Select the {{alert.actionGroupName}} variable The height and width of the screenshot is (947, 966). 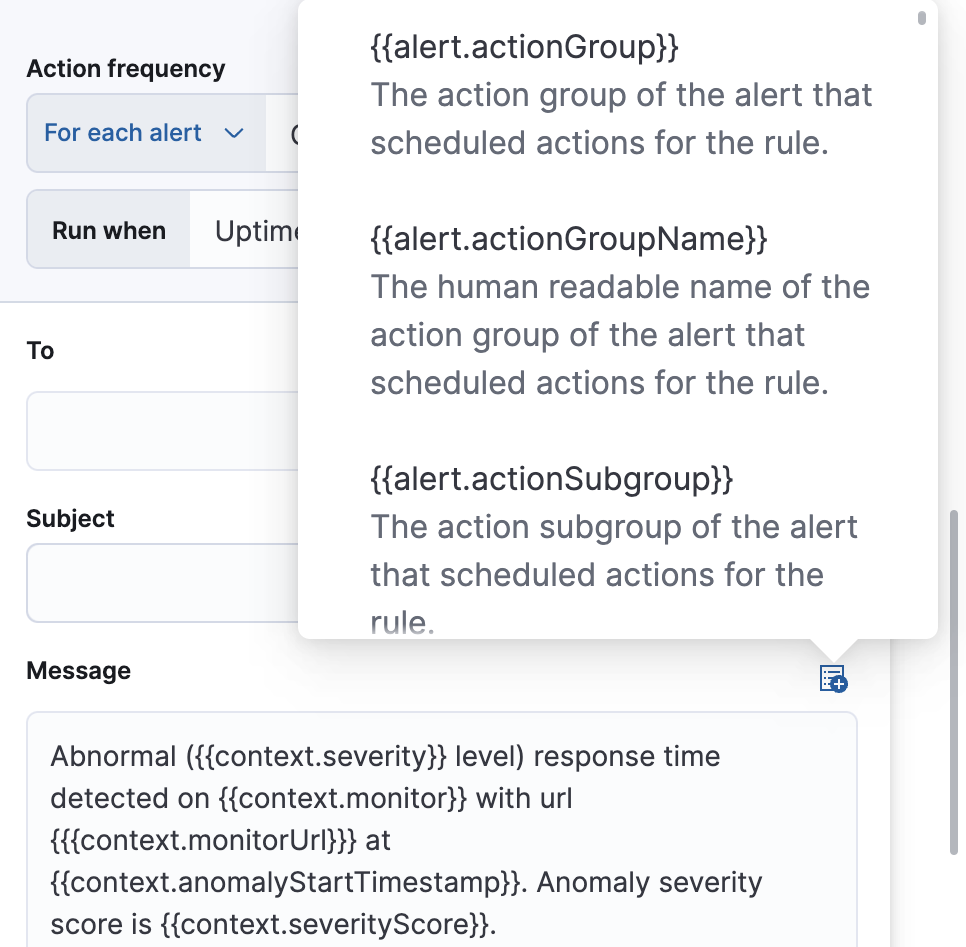[x=570, y=238]
